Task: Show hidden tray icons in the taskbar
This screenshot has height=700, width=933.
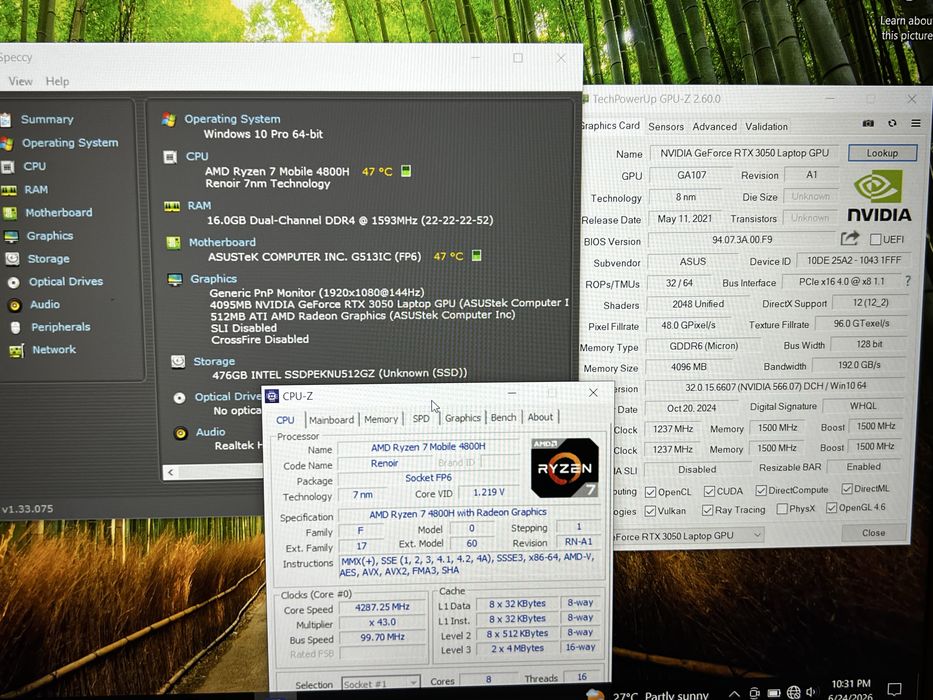Action: [x=734, y=693]
